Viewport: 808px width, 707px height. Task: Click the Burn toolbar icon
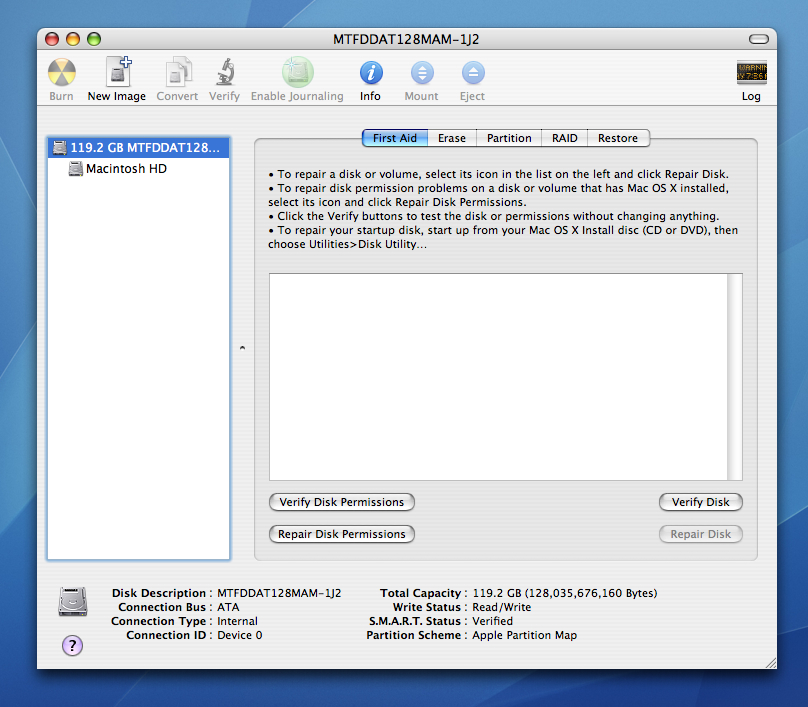61,73
